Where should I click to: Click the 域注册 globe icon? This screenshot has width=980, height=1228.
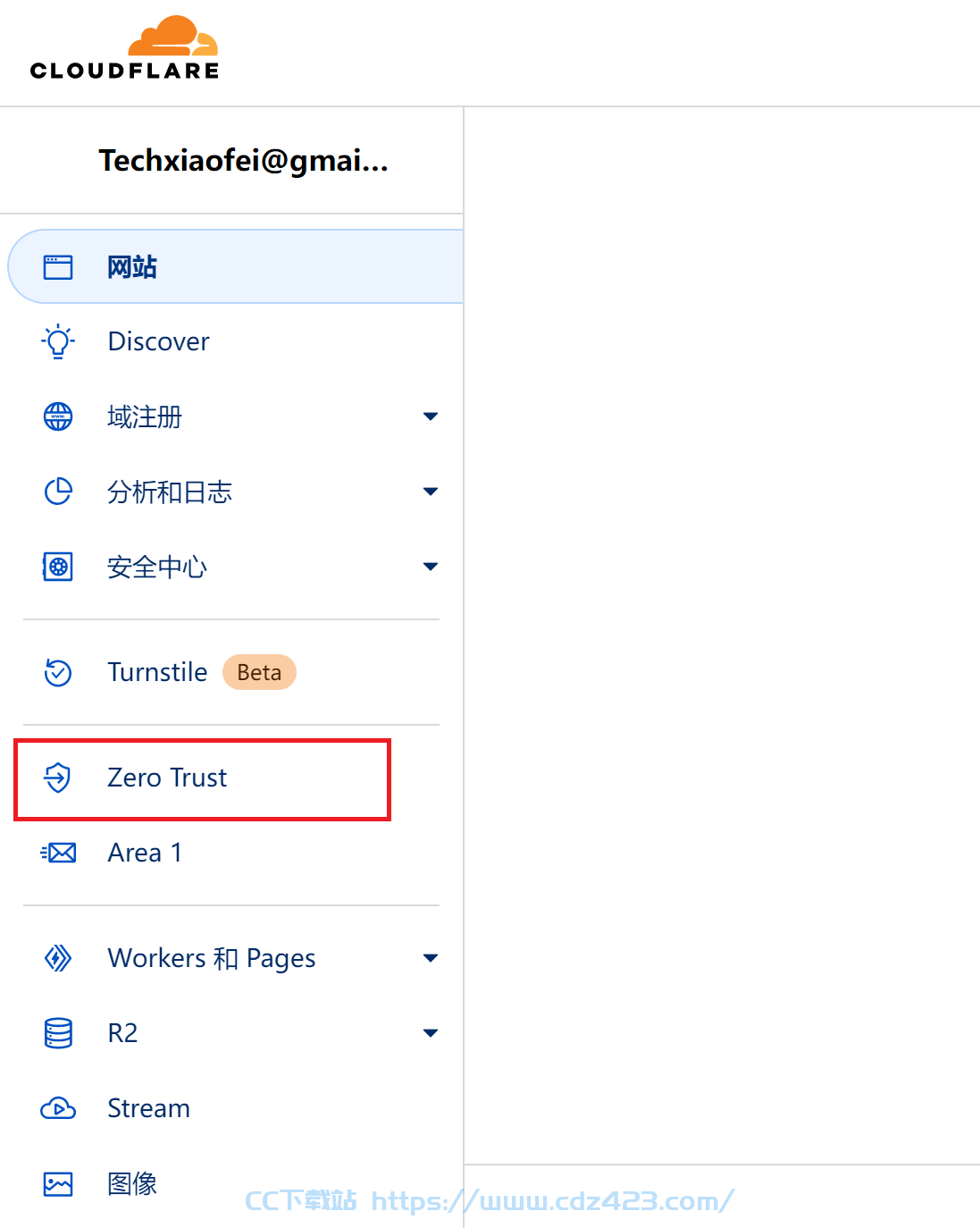point(58,416)
